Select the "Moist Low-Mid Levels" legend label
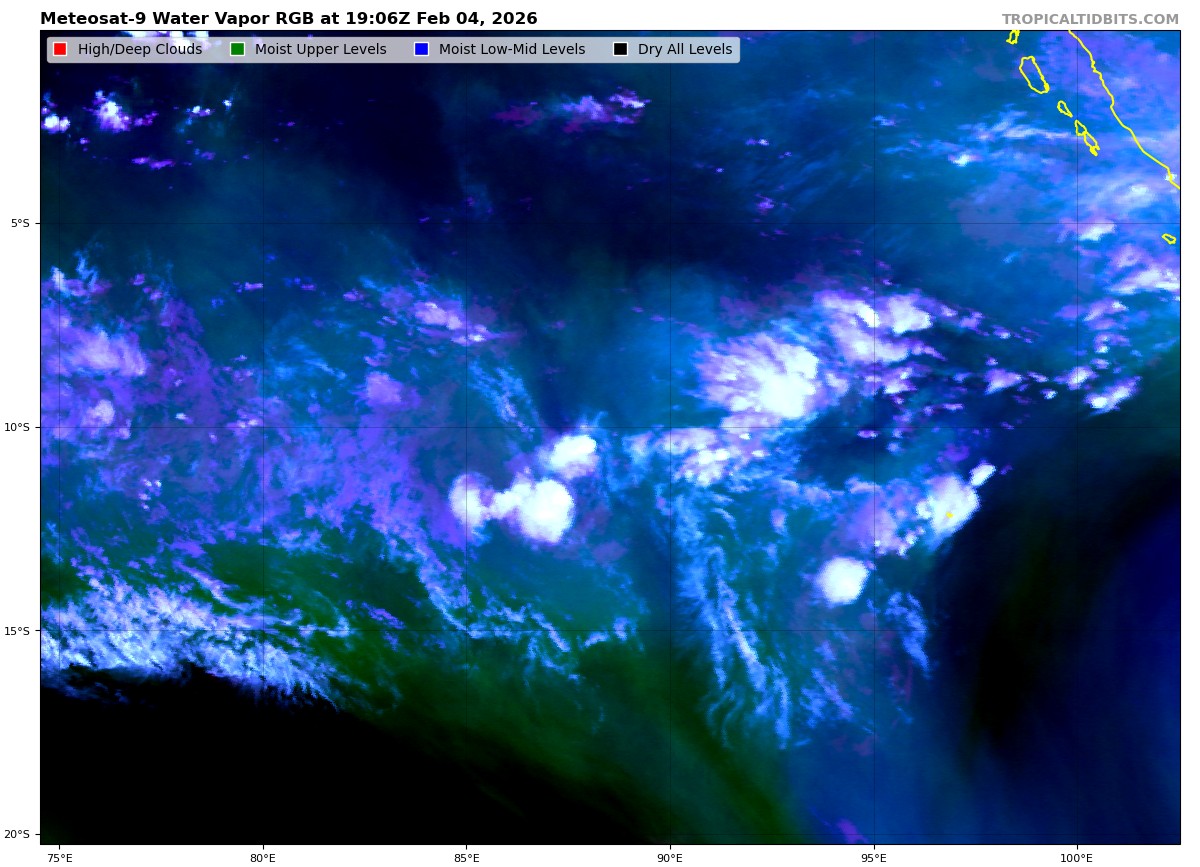This screenshot has height=867, width=1200. pyautogui.click(x=512, y=50)
